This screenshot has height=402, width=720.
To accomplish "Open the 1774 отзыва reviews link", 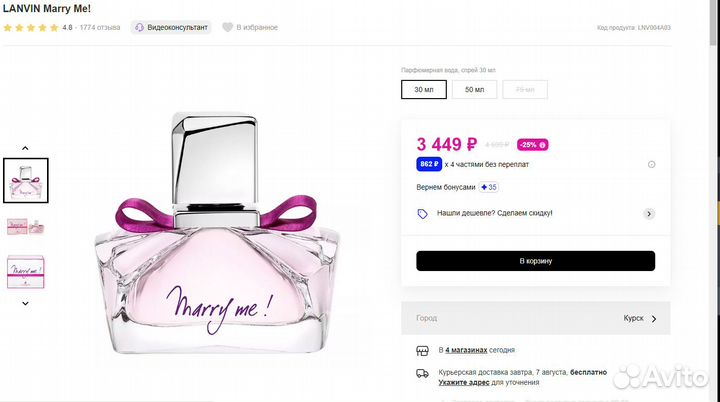I will (100, 27).
